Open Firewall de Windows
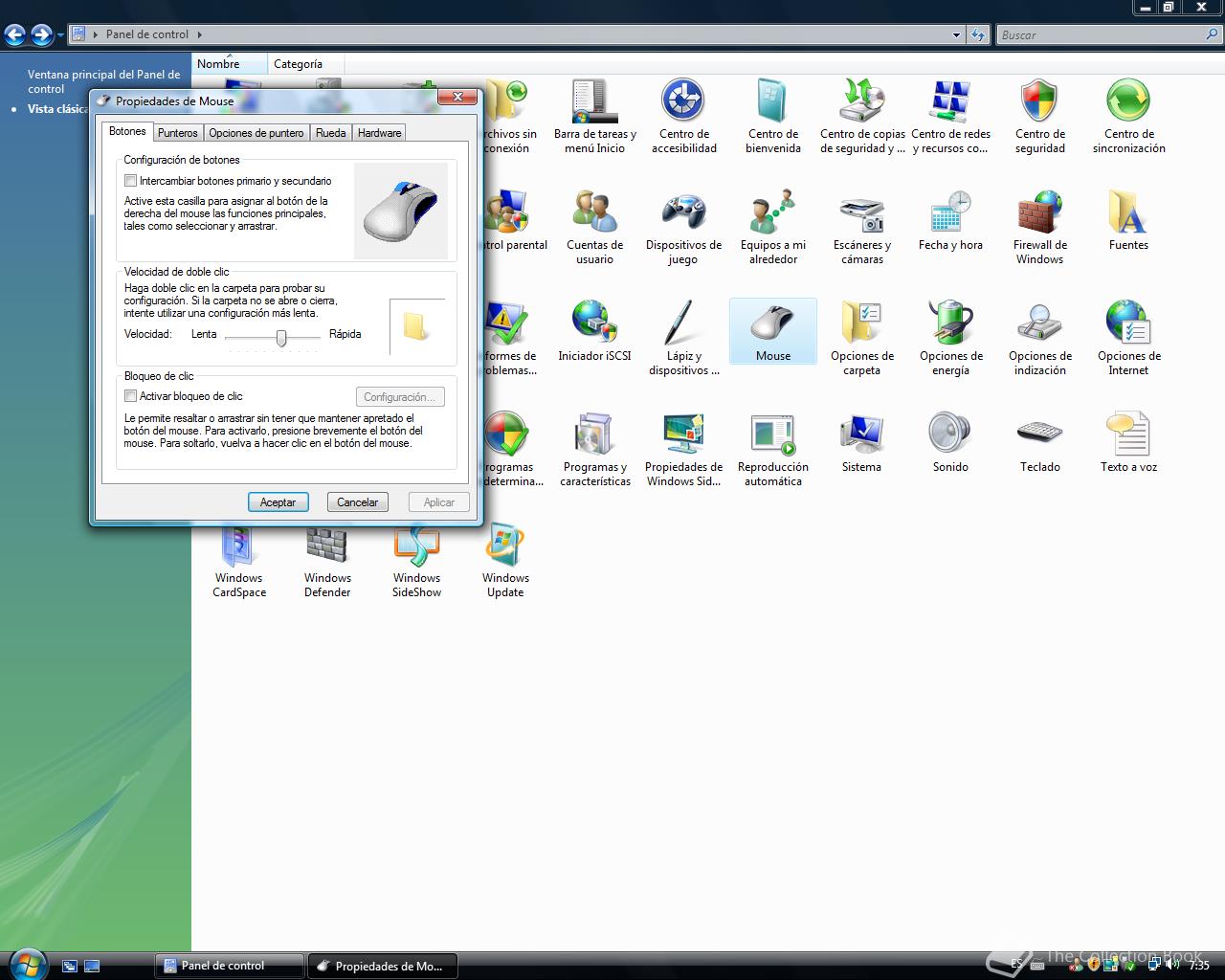Image resolution: width=1225 pixels, height=980 pixels. click(x=1039, y=227)
